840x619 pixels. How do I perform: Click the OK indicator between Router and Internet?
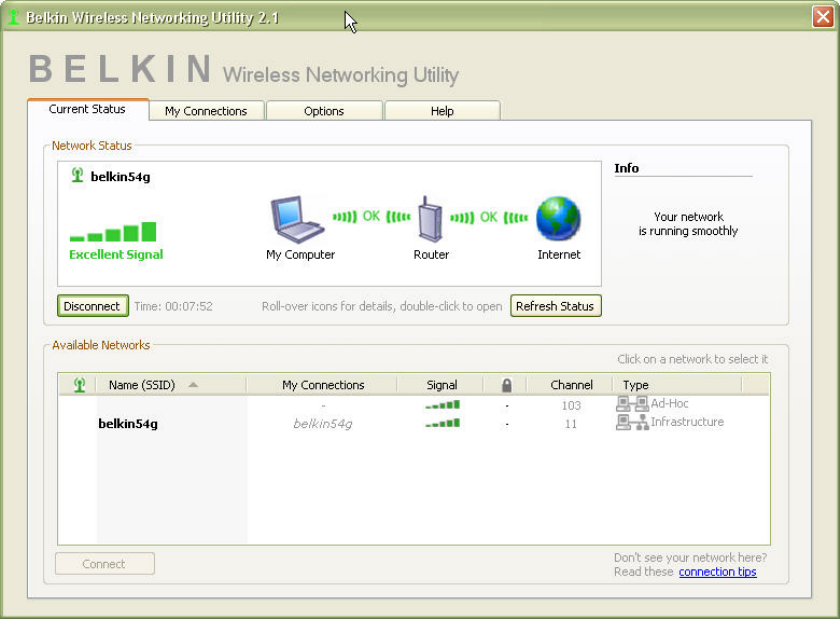489,217
